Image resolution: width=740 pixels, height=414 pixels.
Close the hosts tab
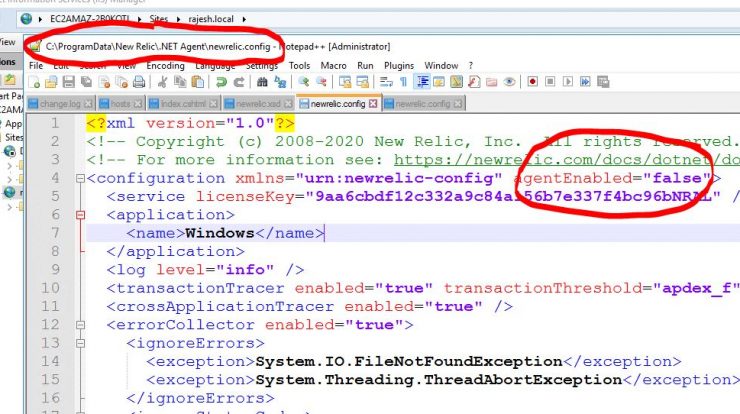coord(138,103)
